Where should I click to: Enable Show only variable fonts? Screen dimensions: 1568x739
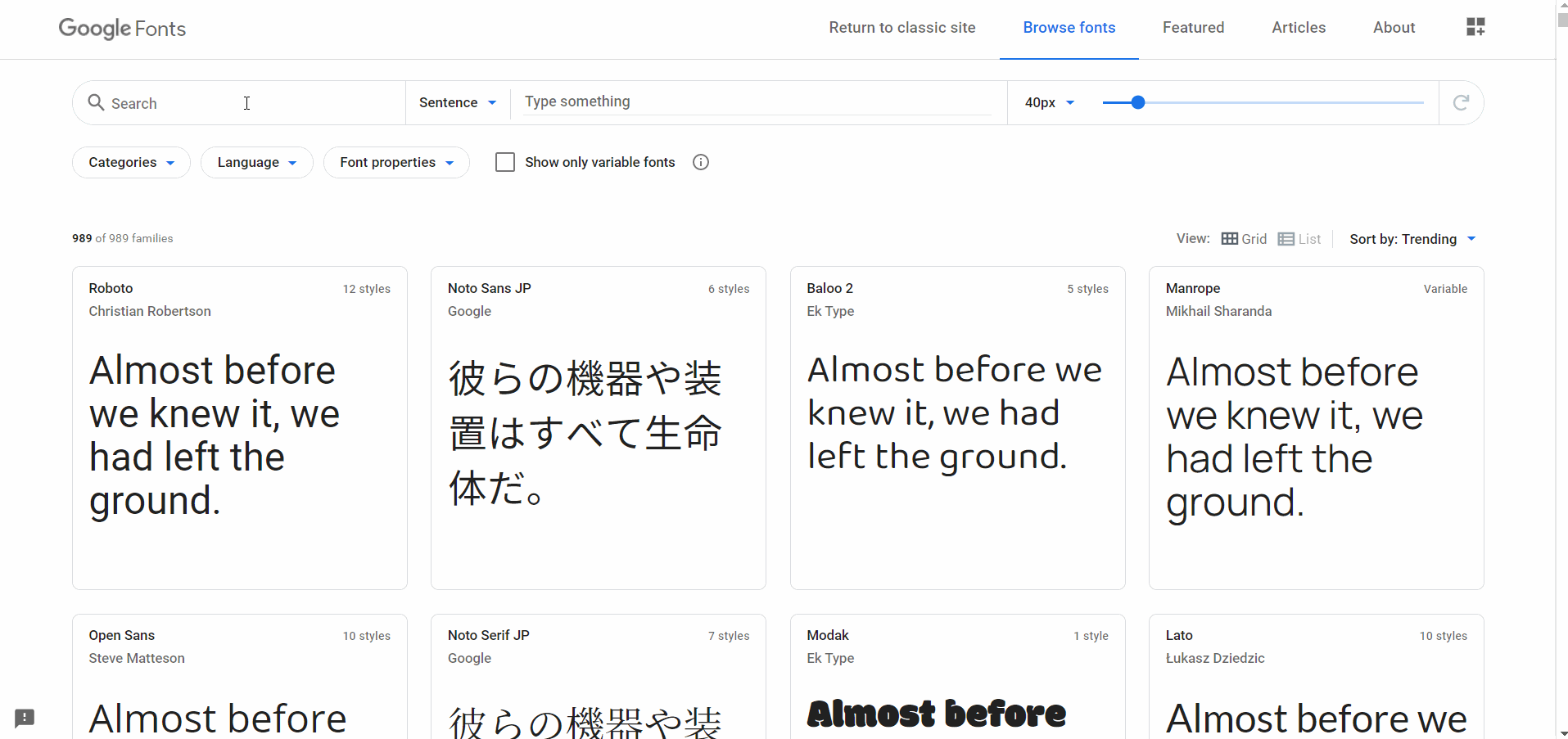[505, 162]
